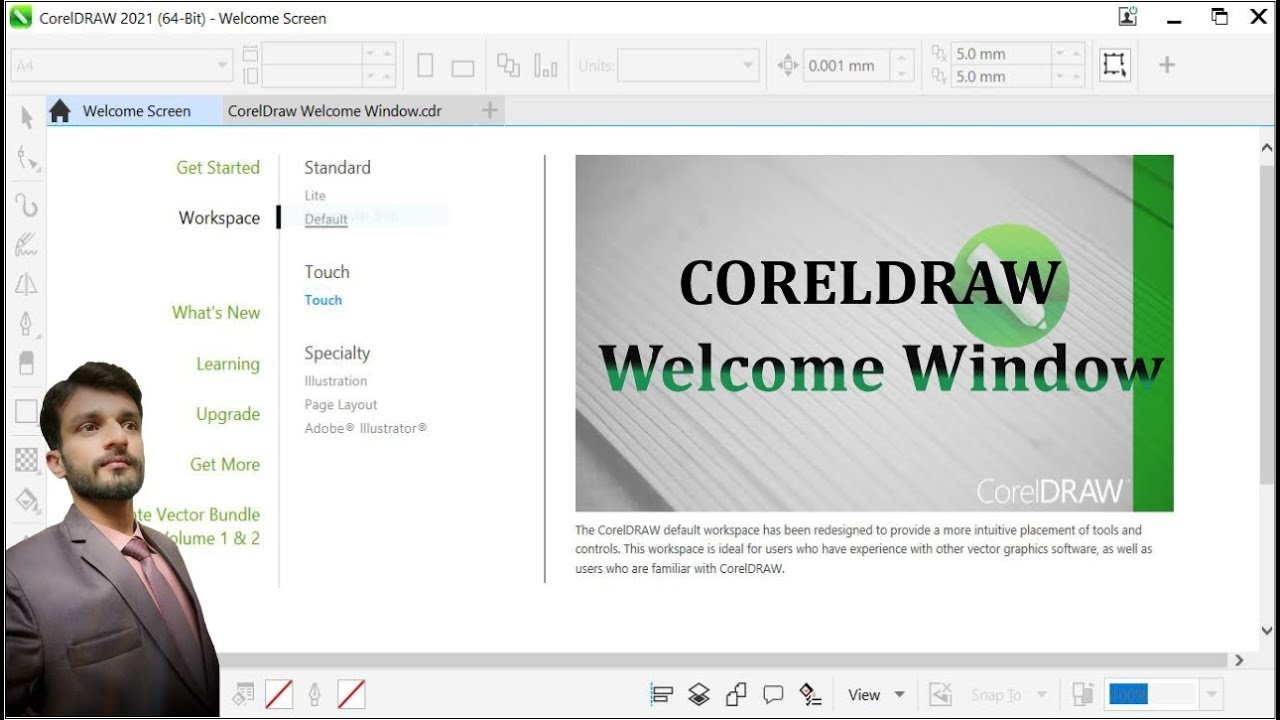Click the Landscape orientation icon
The image size is (1280, 720).
point(463,68)
